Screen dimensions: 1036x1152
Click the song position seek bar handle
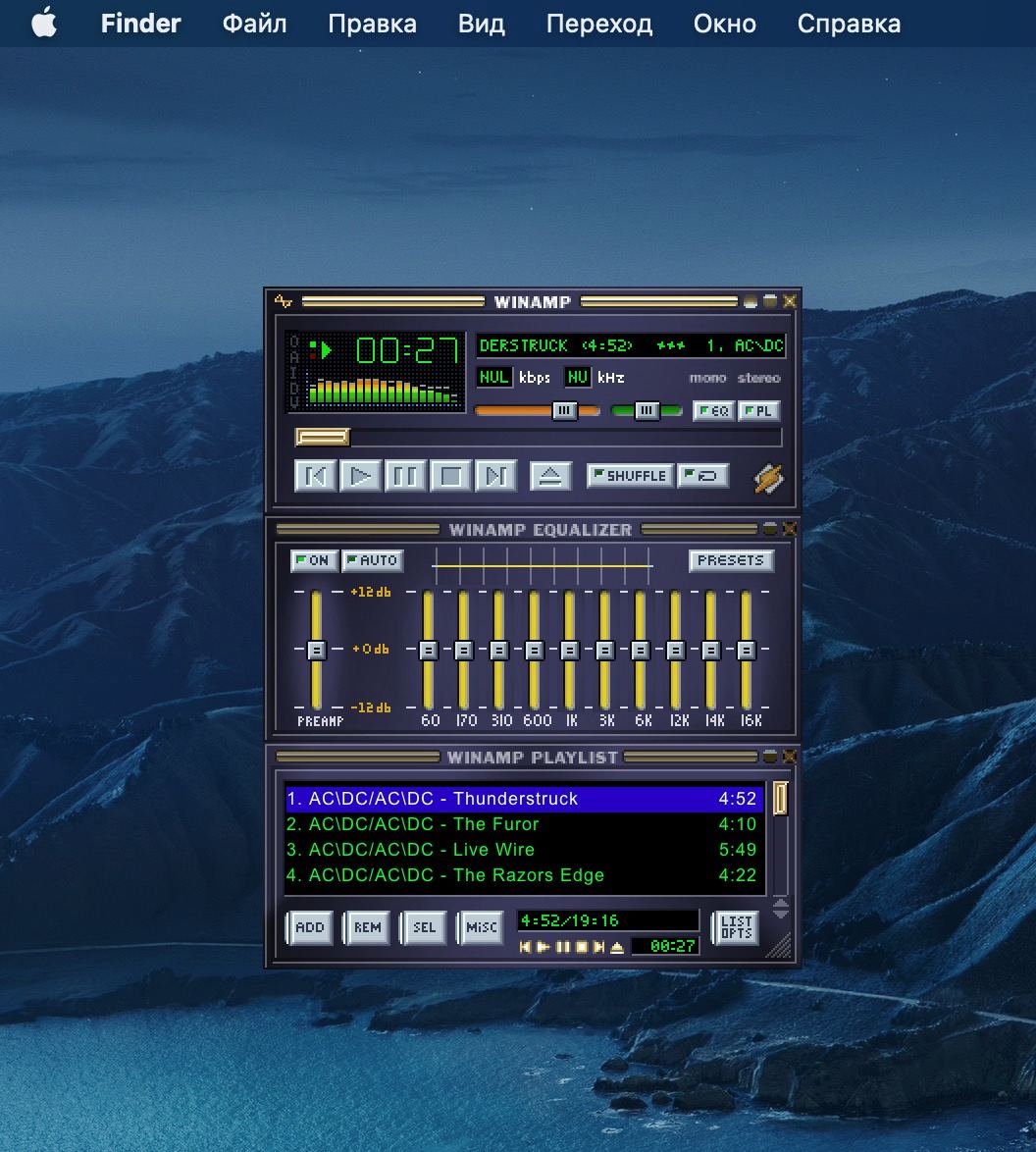click(x=323, y=438)
